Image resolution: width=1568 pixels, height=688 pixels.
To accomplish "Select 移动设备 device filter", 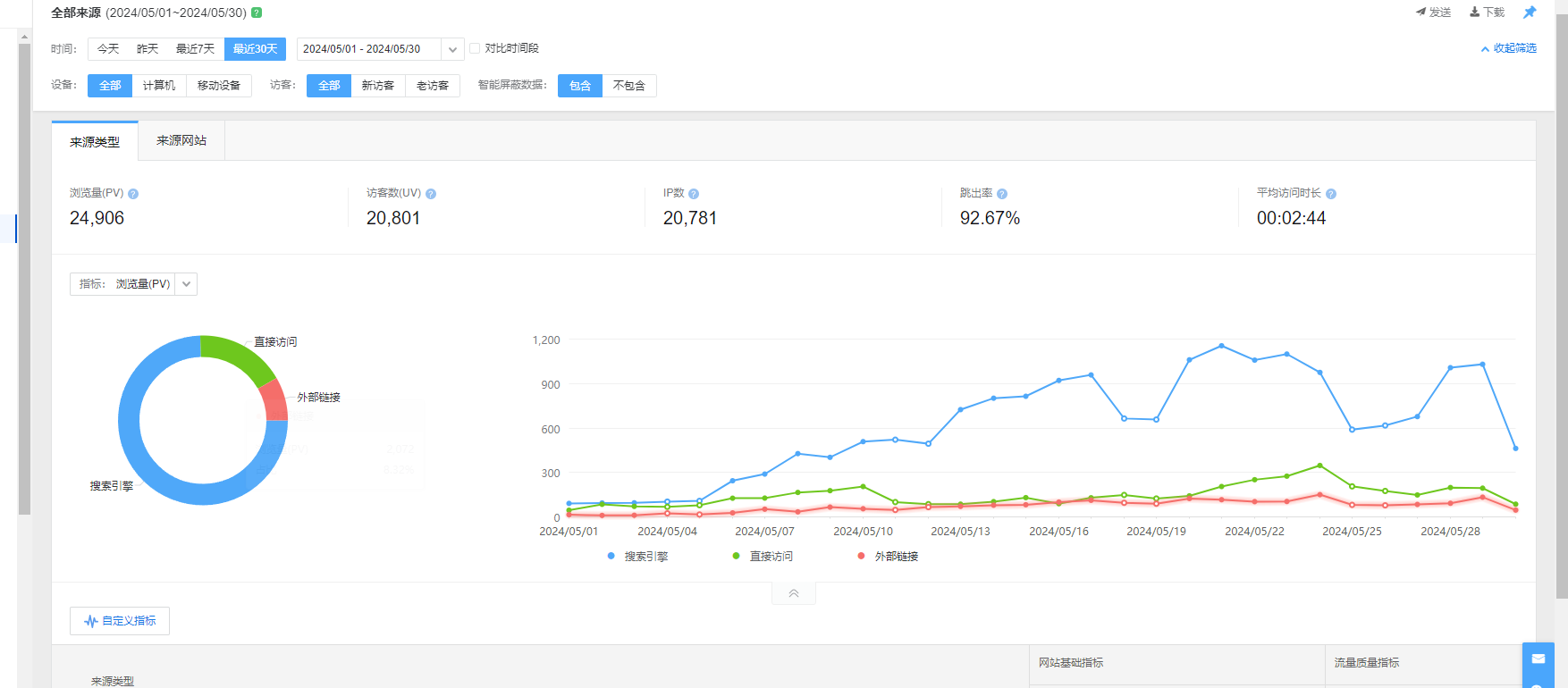I will (218, 86).
